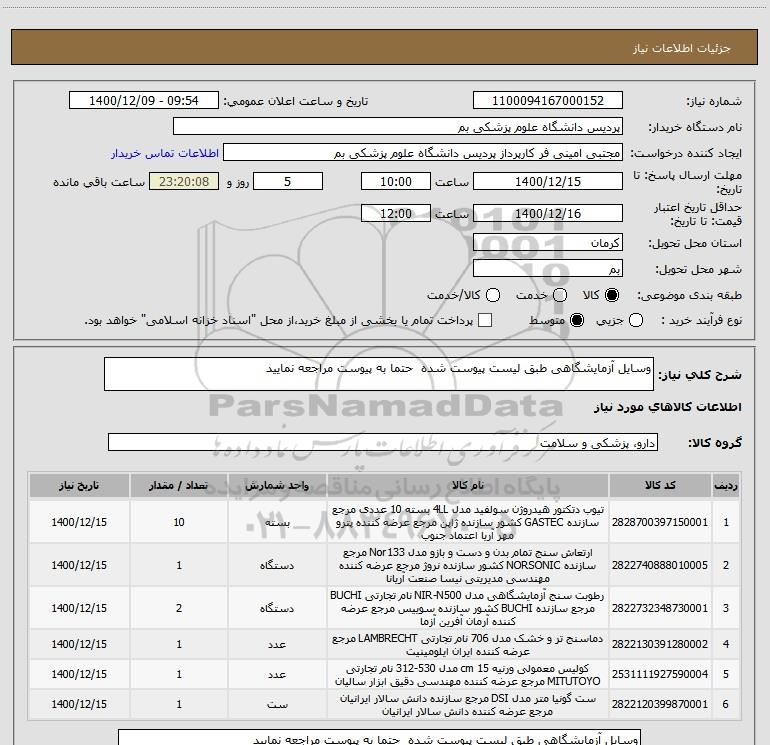Image resolution: width=770 pixels, height=745 pixels.
Task: Click the delivery city field بم
Action: coord(548,268)
